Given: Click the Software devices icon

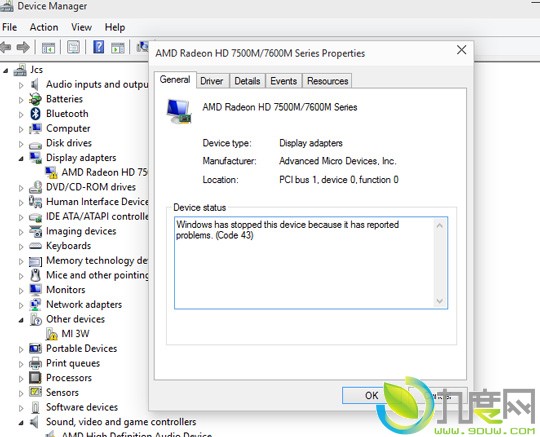Looking at the screenshot, I should click(x=35, y=407).
